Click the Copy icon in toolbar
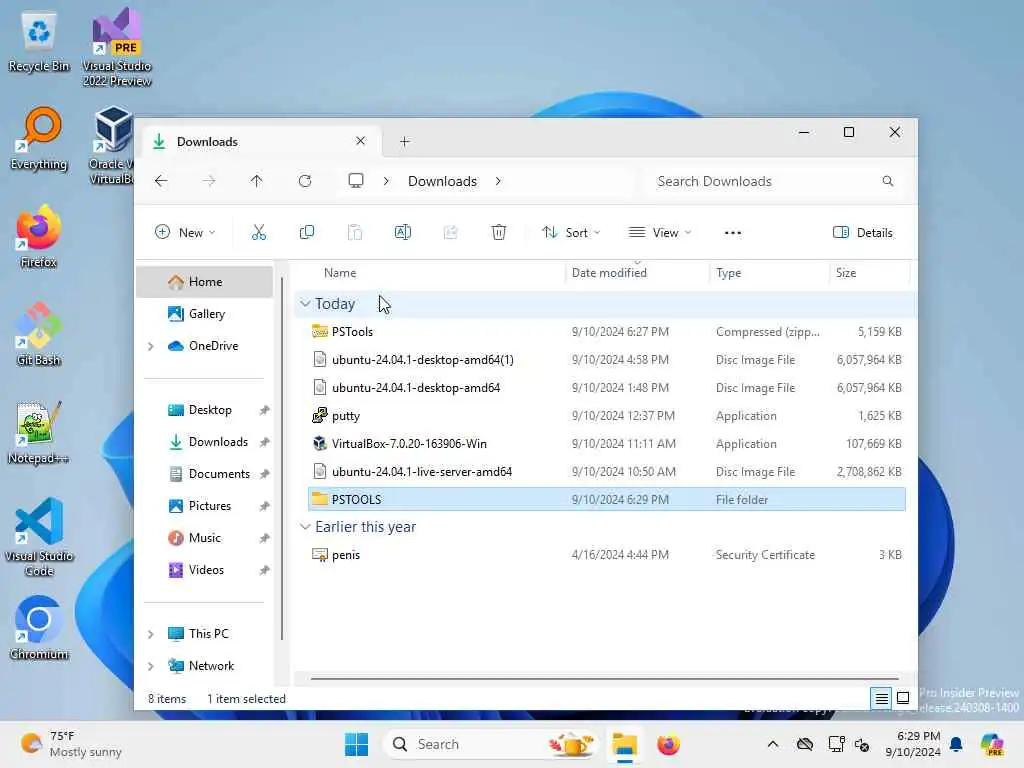1024x768 pixels. [306, 232]
